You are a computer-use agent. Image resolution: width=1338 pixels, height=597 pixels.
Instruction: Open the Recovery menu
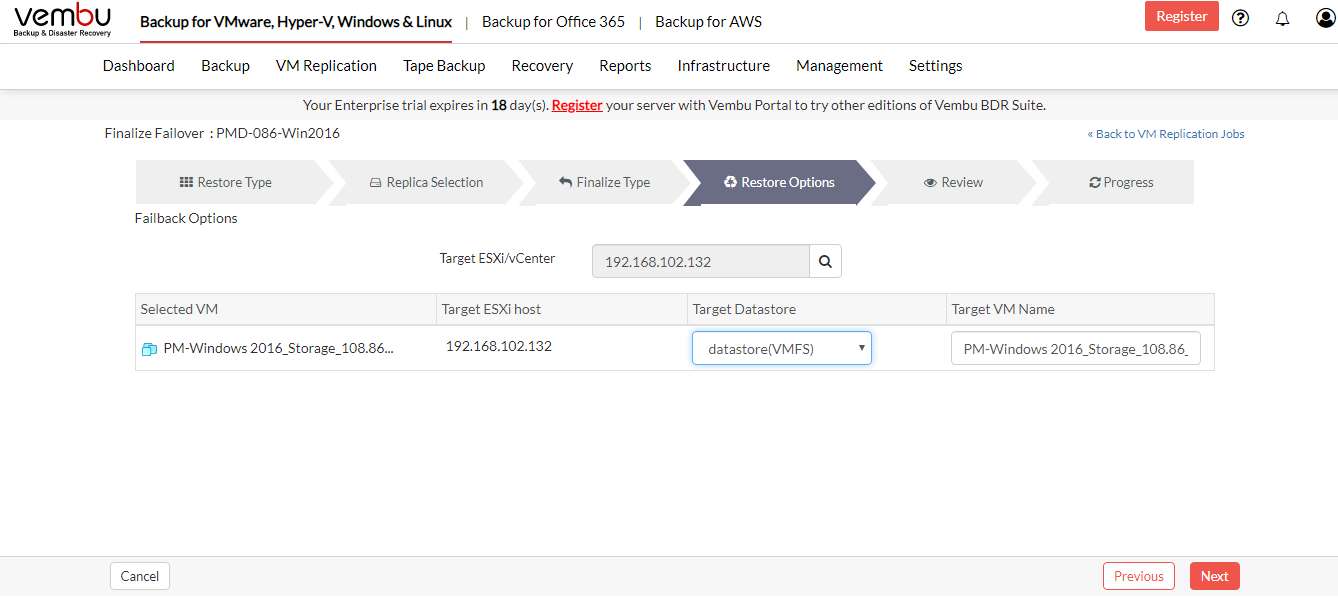coord(542,66)
